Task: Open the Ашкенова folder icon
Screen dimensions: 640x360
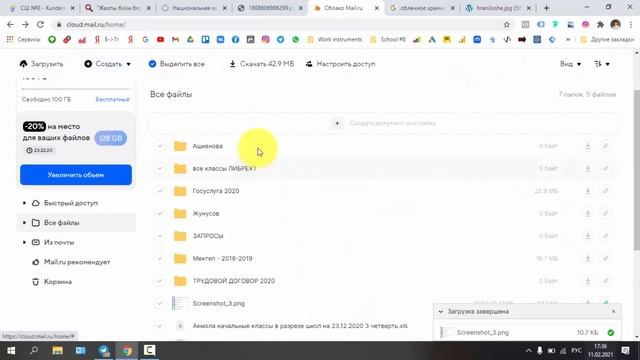Action: pos(180,146)
